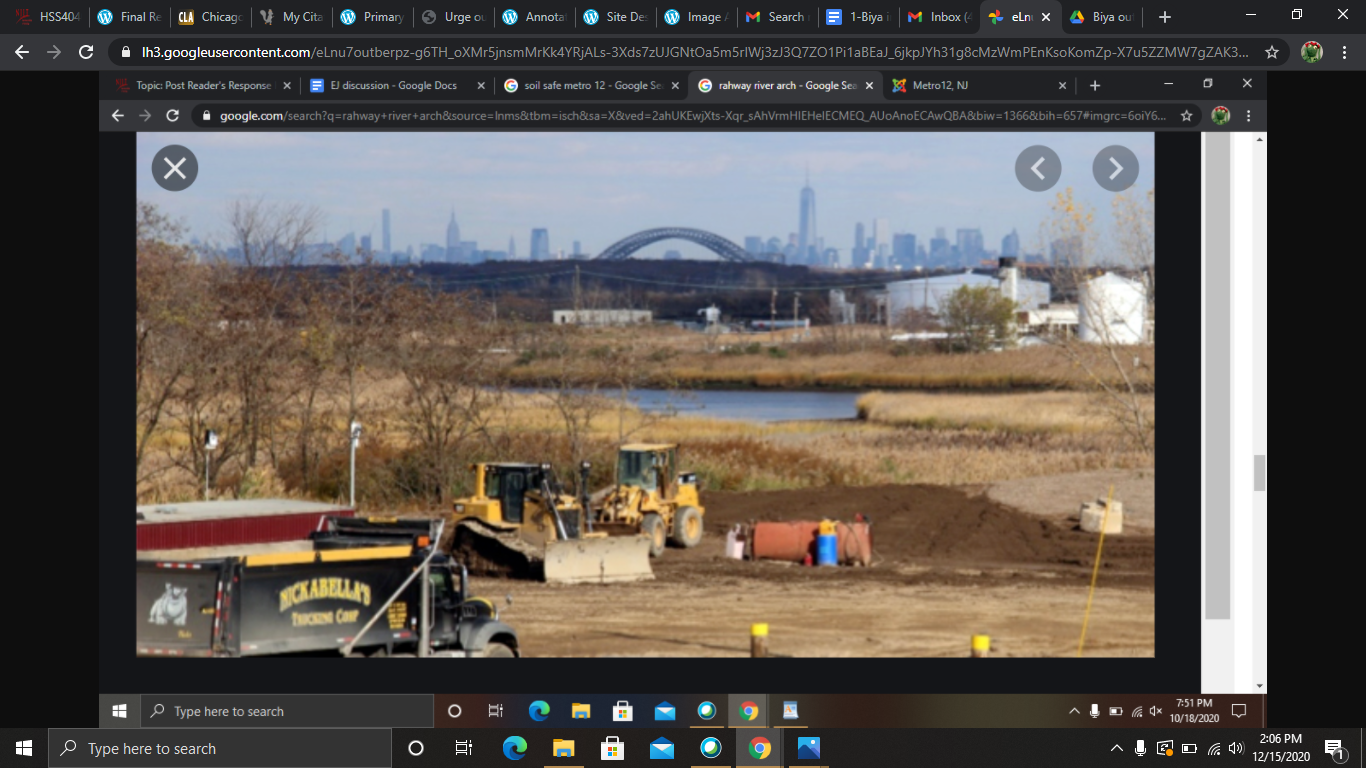
Task: Click the round X close button on the photo
Action: (175, 168)
